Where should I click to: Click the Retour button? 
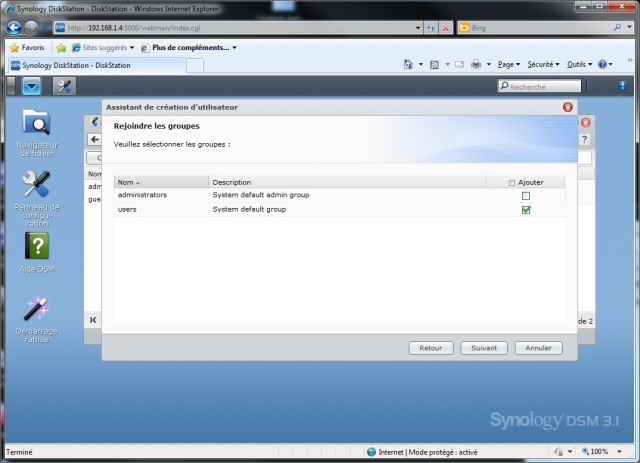pyautogui.click(x=431, y=348)
